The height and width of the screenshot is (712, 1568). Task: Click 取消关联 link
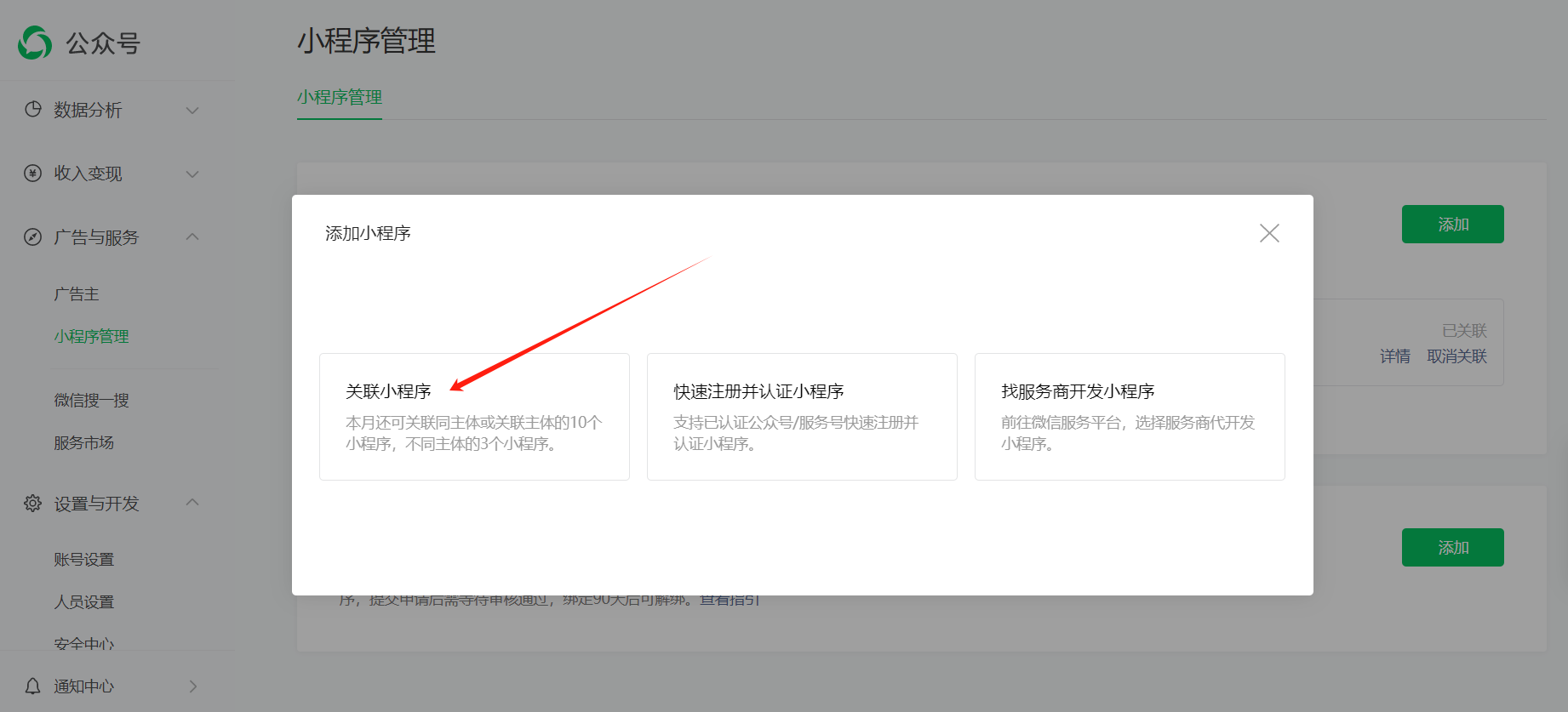[x=1456, y=356]
